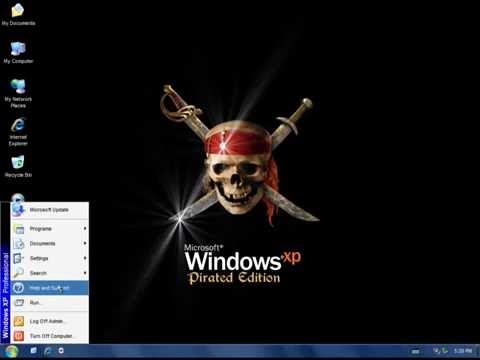
Task: Expand the Programs submenu arrow
Action: 85,229
